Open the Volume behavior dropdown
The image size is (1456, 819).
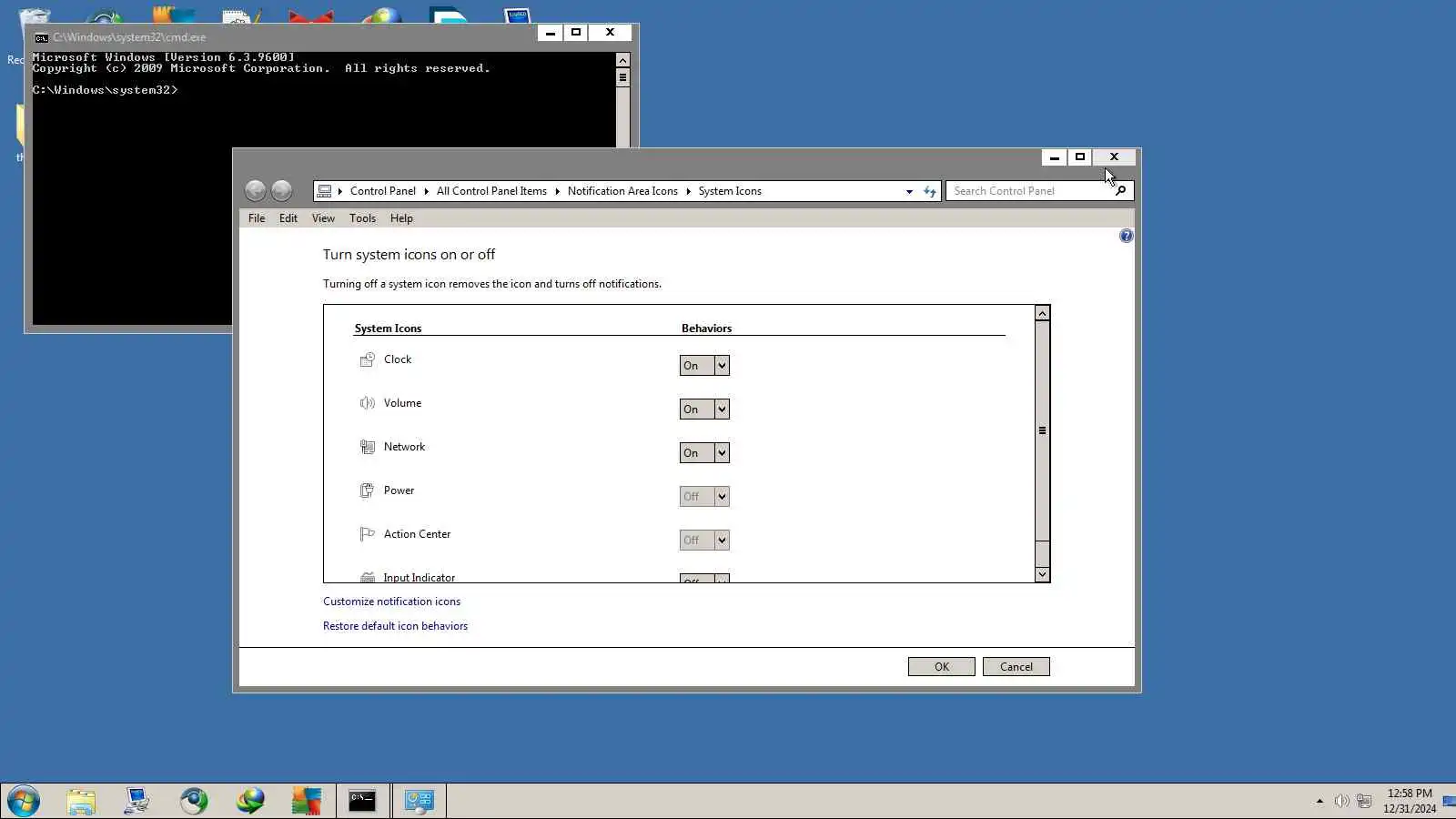[704, 409]
